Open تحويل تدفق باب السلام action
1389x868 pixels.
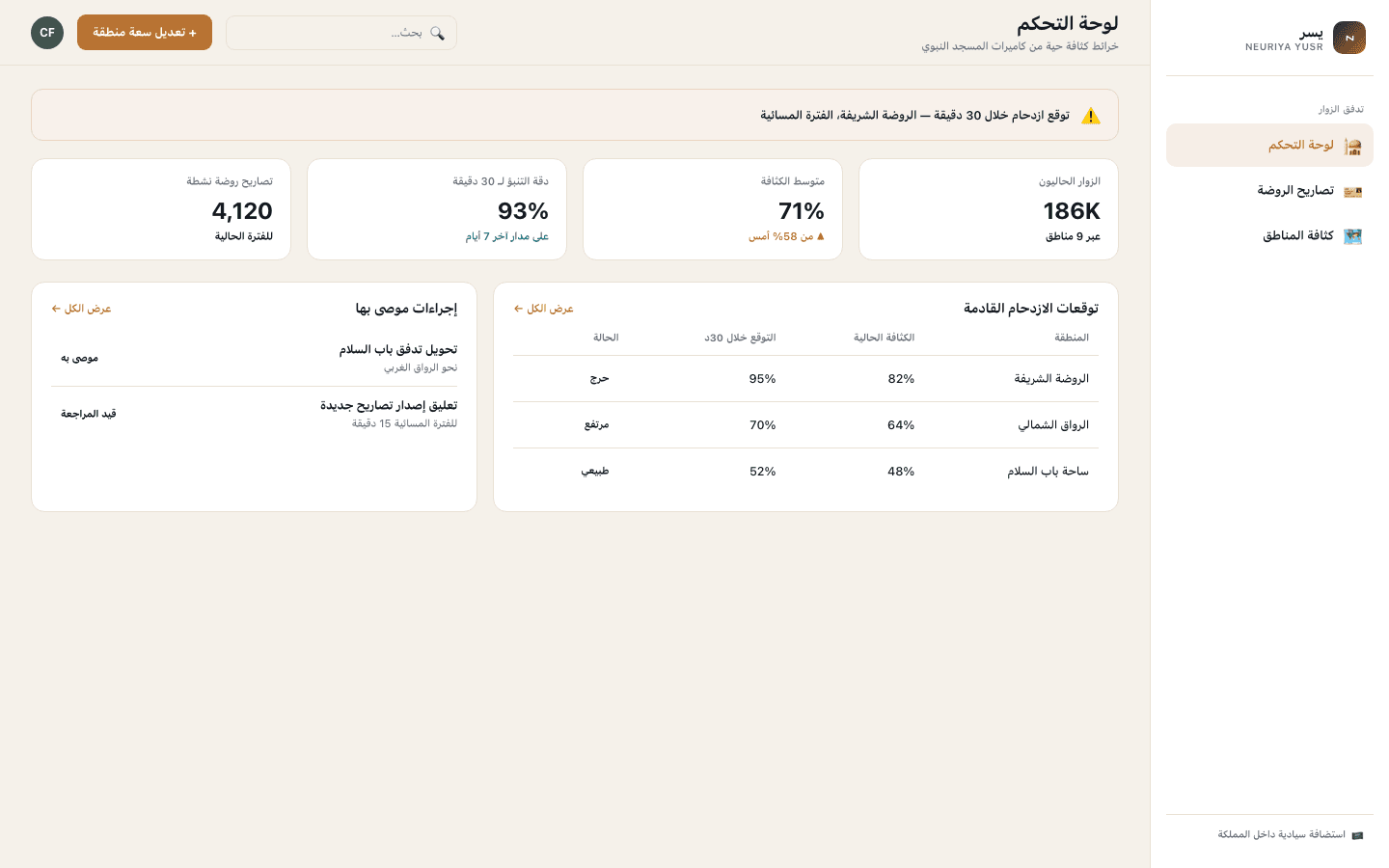point(255,358)
